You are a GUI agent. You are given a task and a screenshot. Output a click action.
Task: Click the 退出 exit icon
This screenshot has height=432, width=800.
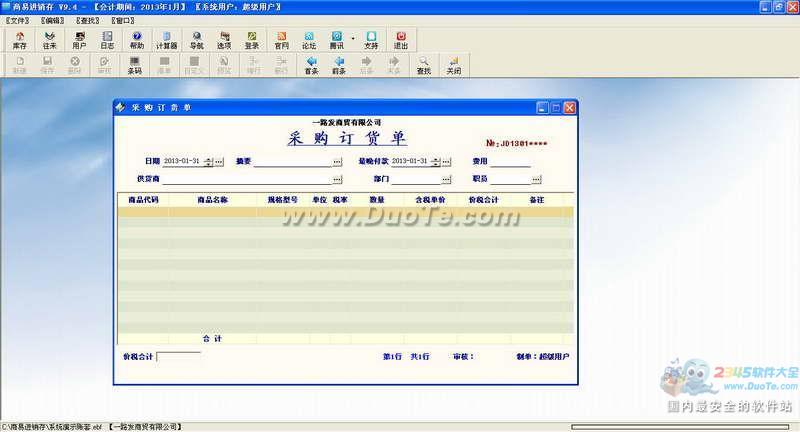(401, 40)
